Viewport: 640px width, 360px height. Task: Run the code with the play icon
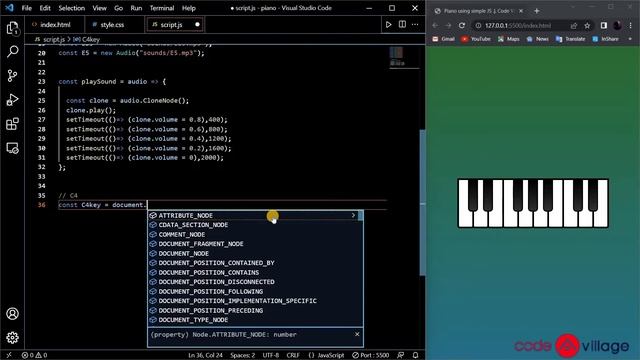(x=388, y=24)
